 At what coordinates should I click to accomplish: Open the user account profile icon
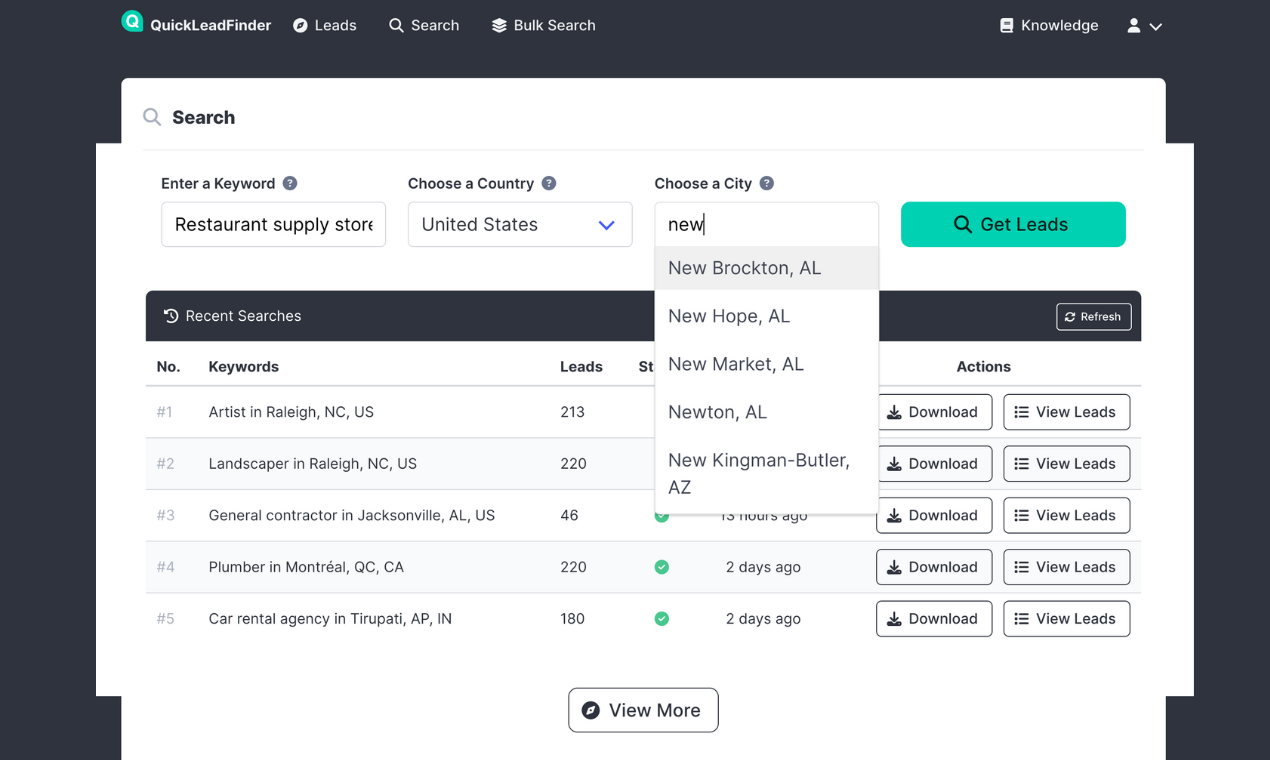(1134, 26)
